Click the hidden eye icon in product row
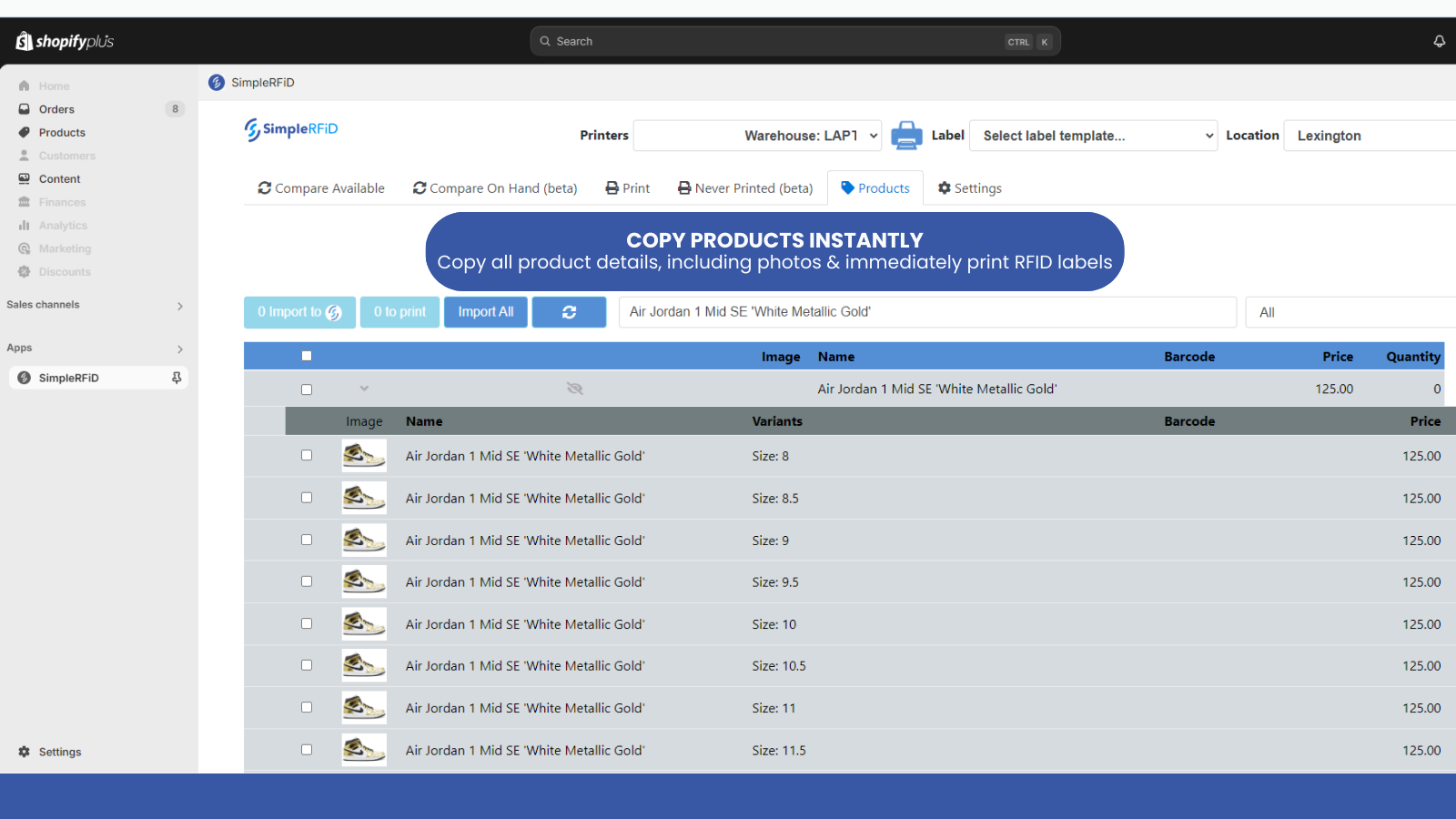Viewport: 1456px width, 819px height. [x=574, y=389]
